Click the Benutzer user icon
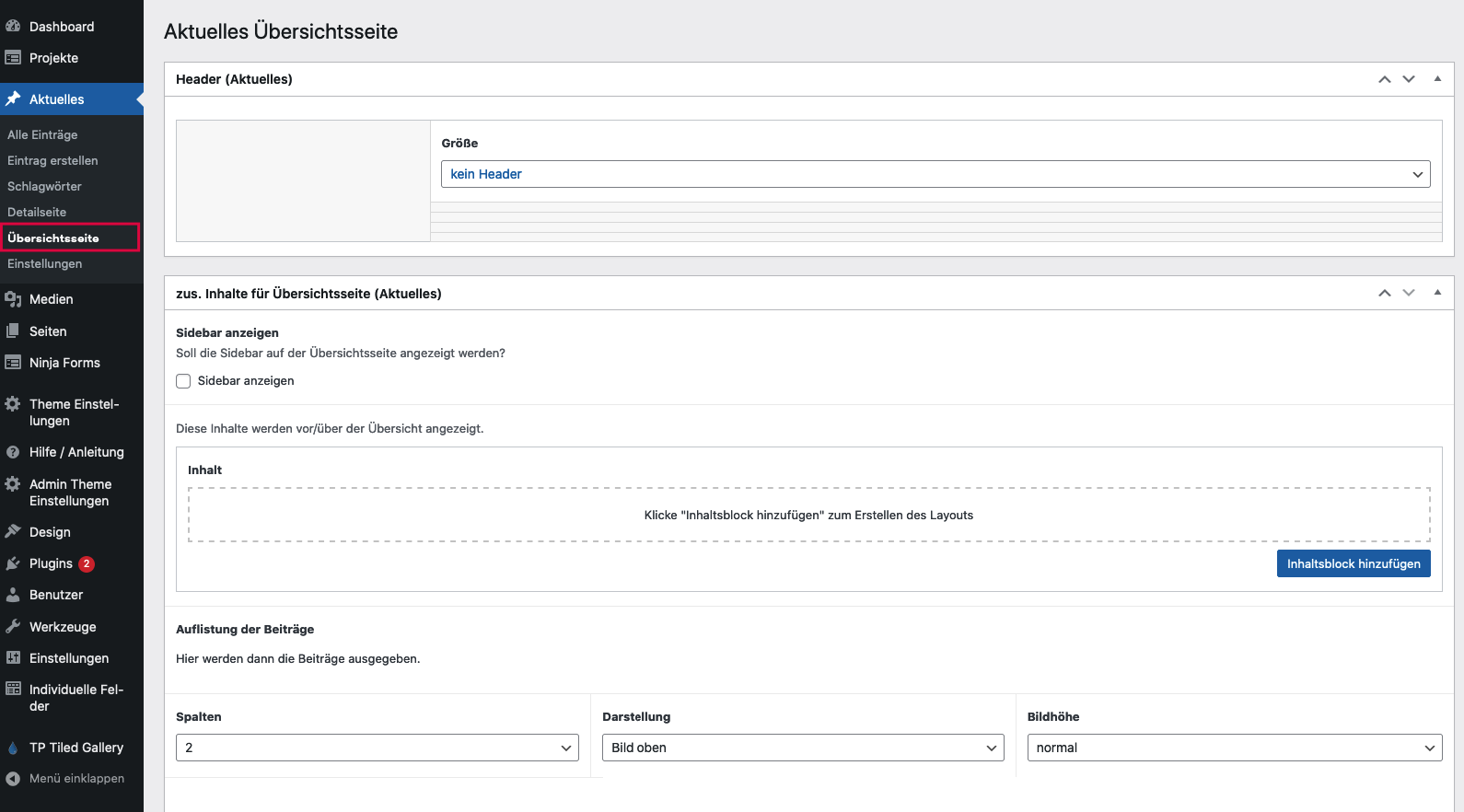Viewport: 1464px width, 812px height. tap(13, 595)
